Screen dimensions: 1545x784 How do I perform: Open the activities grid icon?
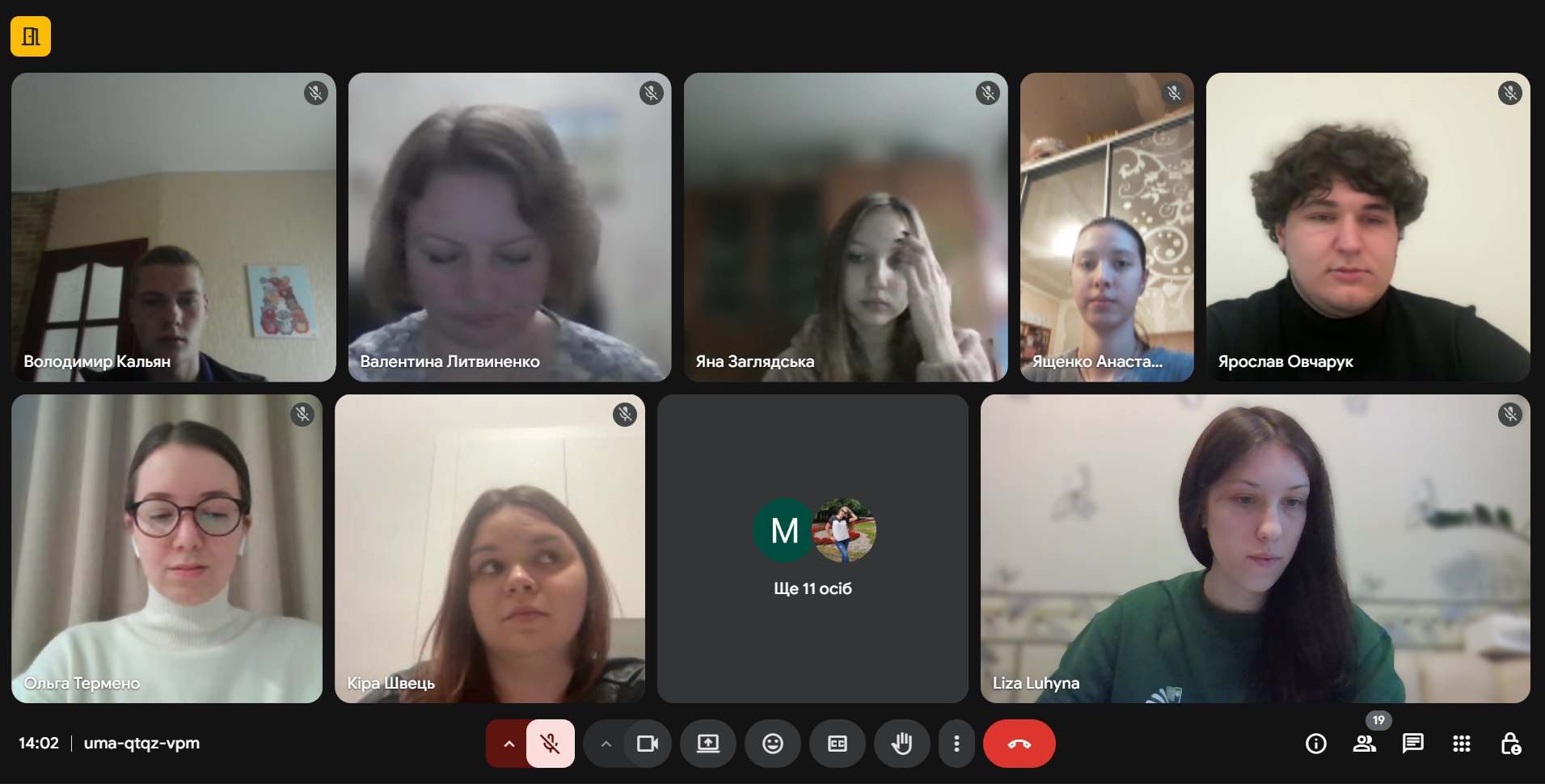click(x=1462, y=744)
